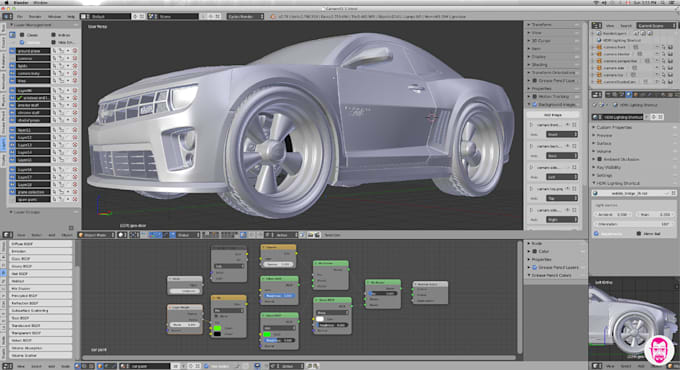Click the Info editor type icon beside File
Screen dimensions: 680x370
coord(7,16)
